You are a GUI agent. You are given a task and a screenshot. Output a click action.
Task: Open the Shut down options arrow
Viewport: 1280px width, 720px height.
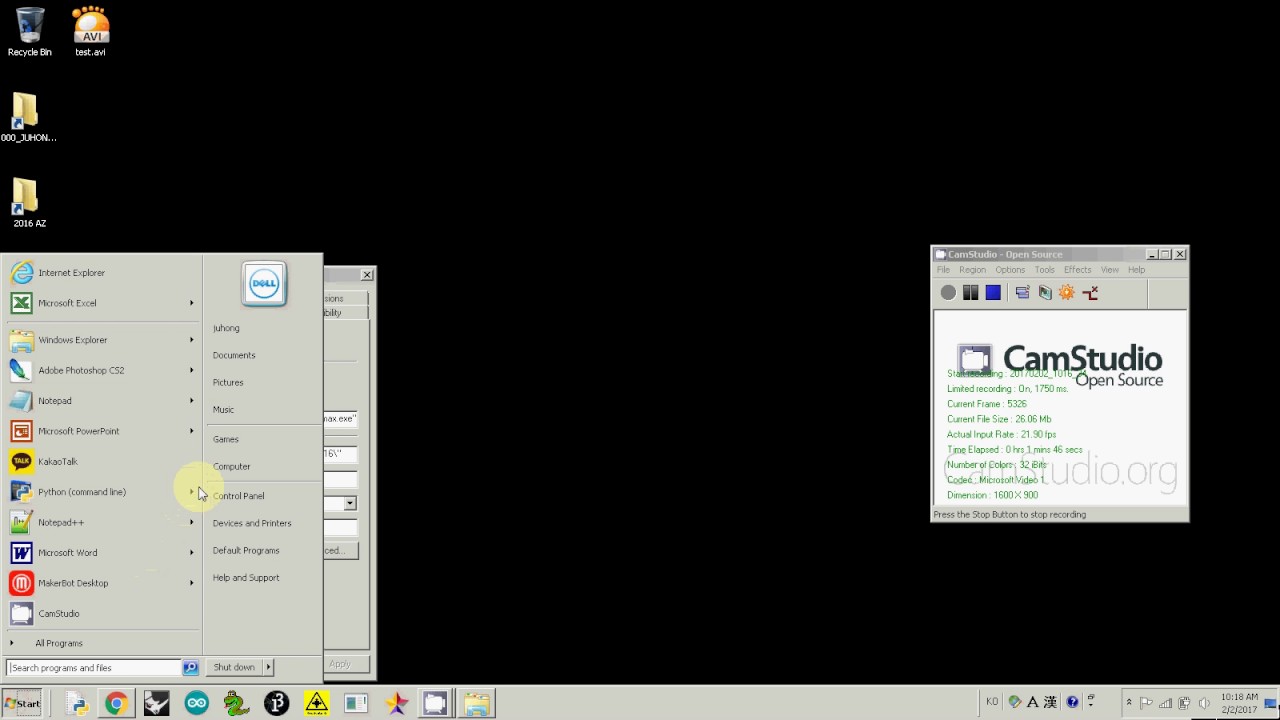click(268, 667)
